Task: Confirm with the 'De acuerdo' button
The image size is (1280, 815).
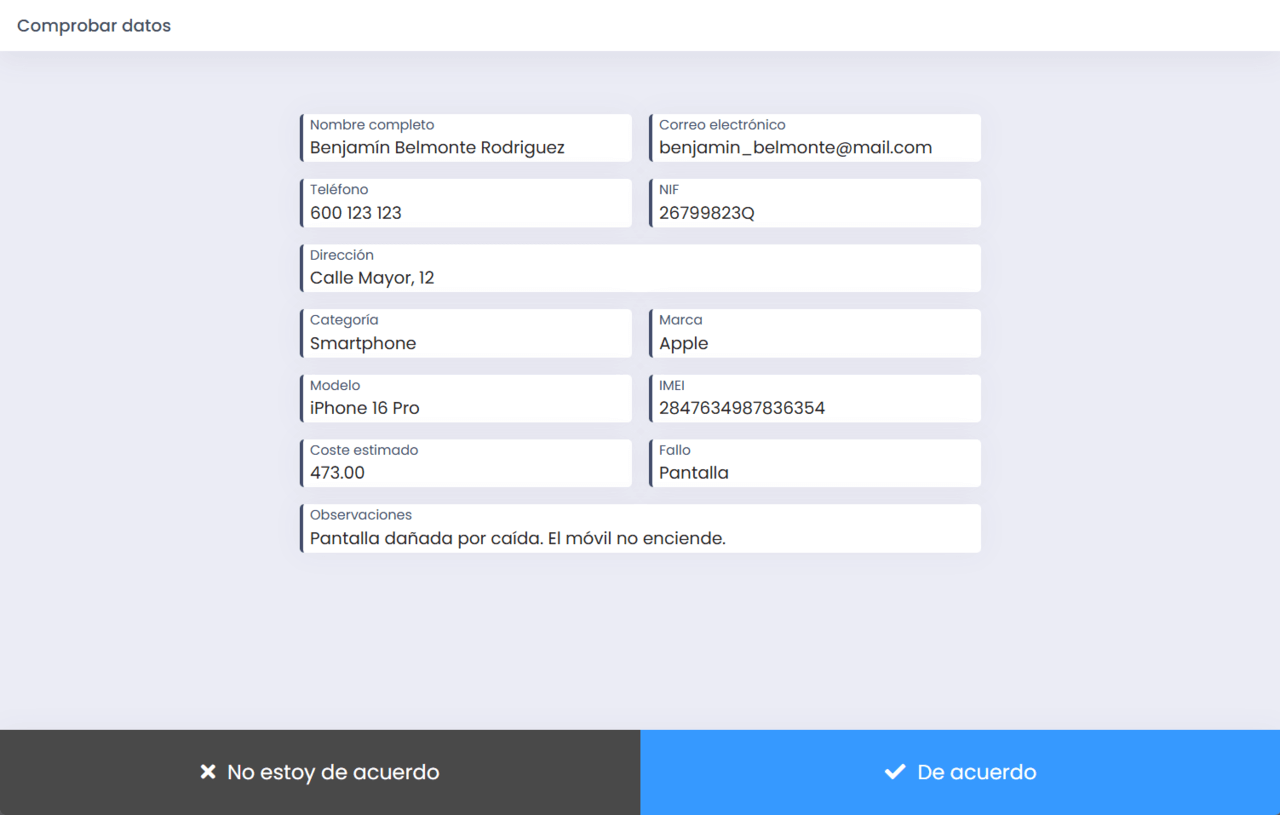Action: click(x=960, y=772)
